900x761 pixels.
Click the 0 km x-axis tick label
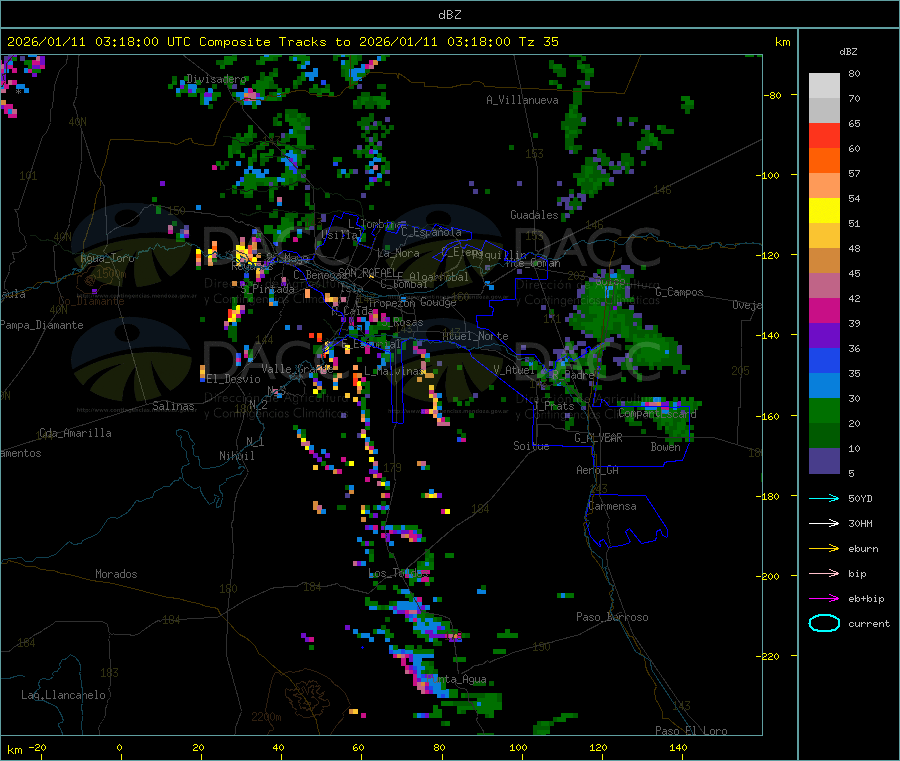119,747
